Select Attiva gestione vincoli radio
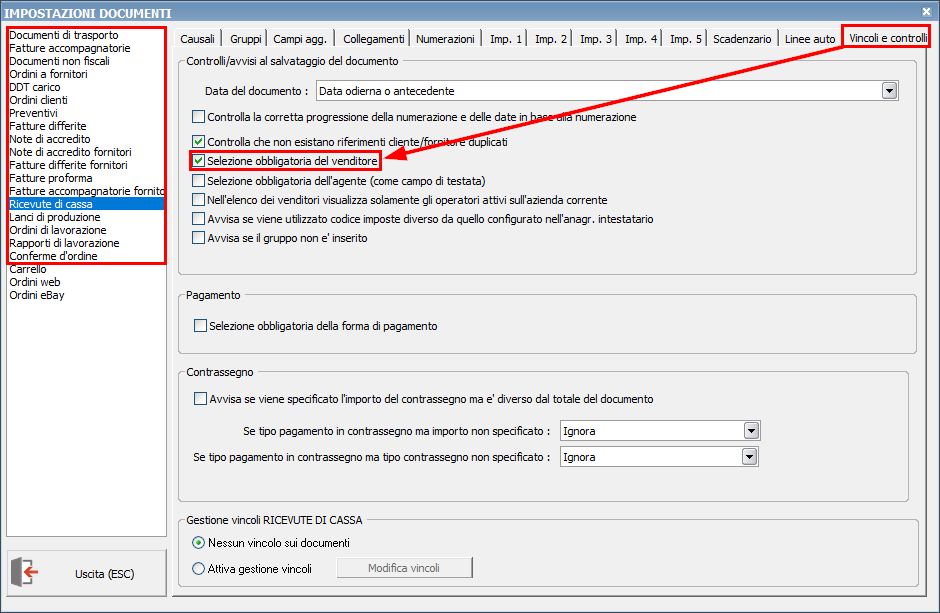The width and height of the screenshot is (940, 613). (x=198, y=569)
